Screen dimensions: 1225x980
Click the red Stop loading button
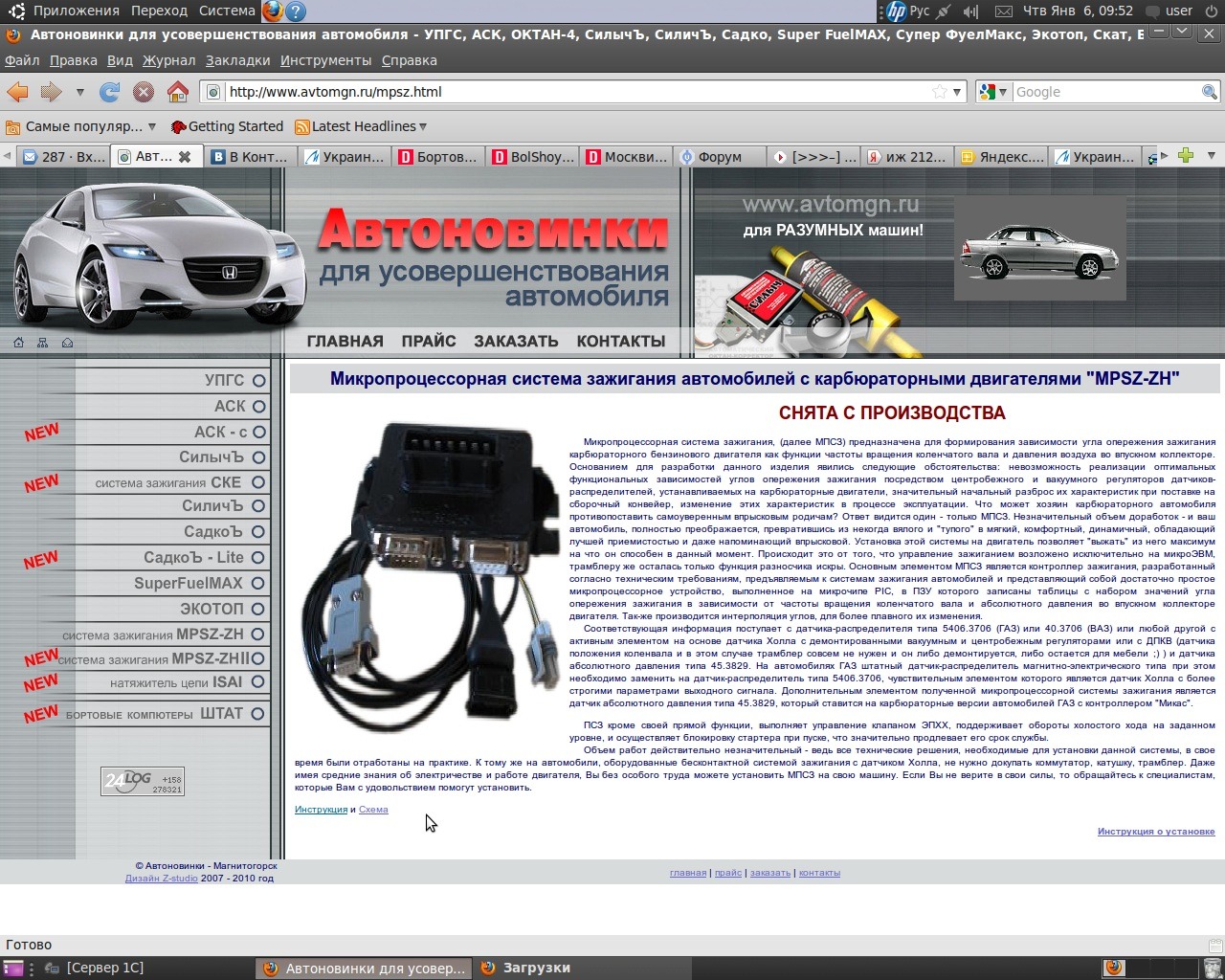(144, 92)
